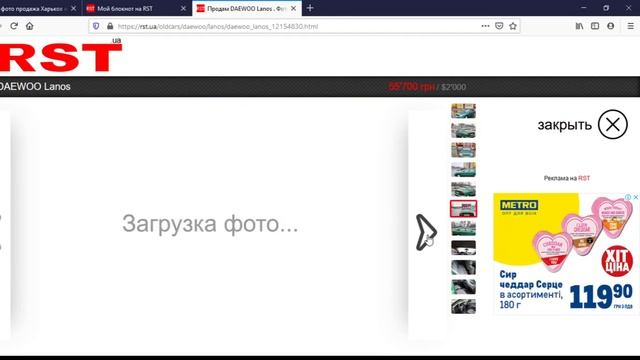Viewport: 640px width, 360px height.
Task: Close the gallery with the circled X
Action: [x=612, y=124]
